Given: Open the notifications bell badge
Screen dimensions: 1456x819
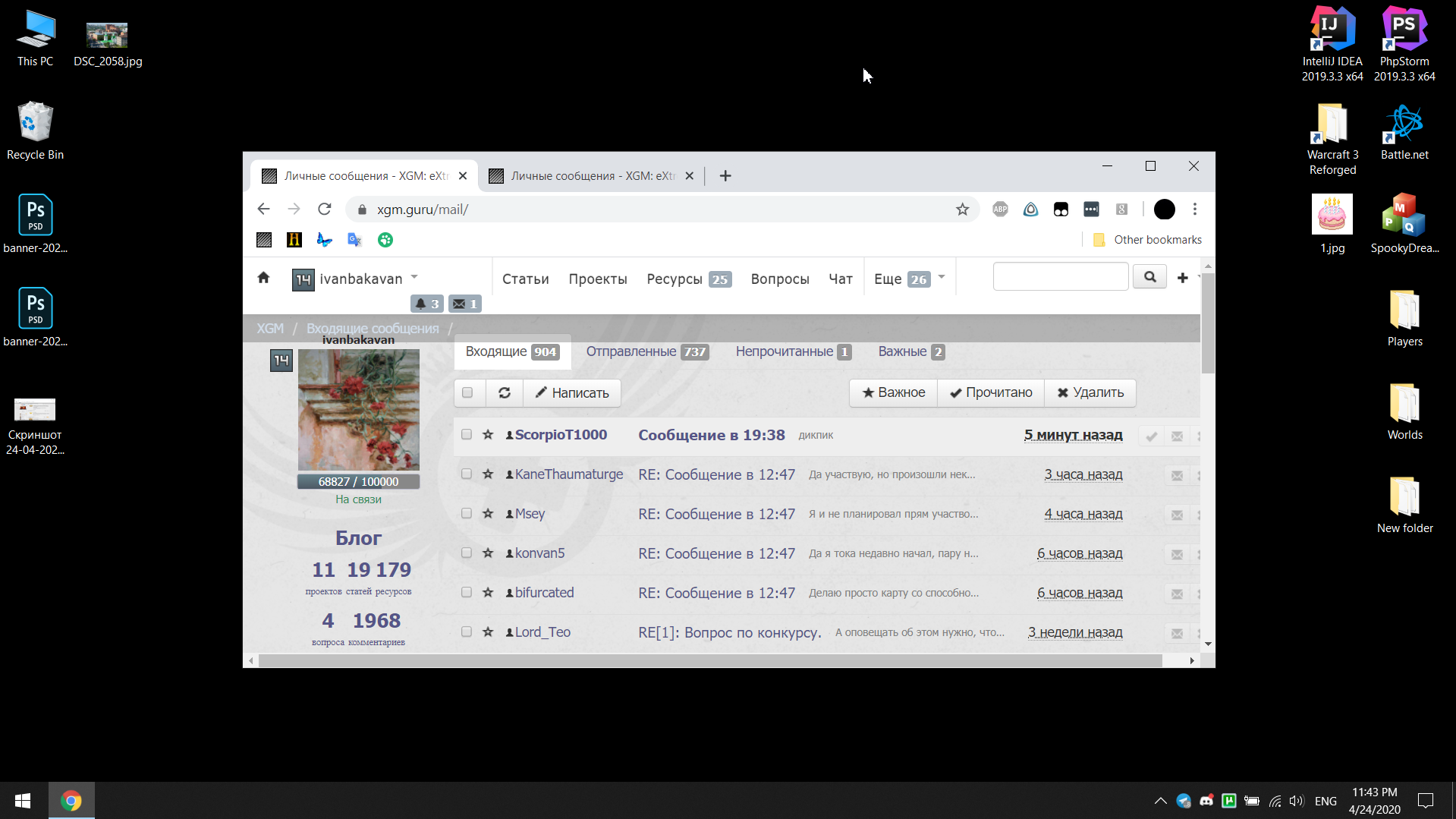Looking at the screenshot, I should [427, 304].
